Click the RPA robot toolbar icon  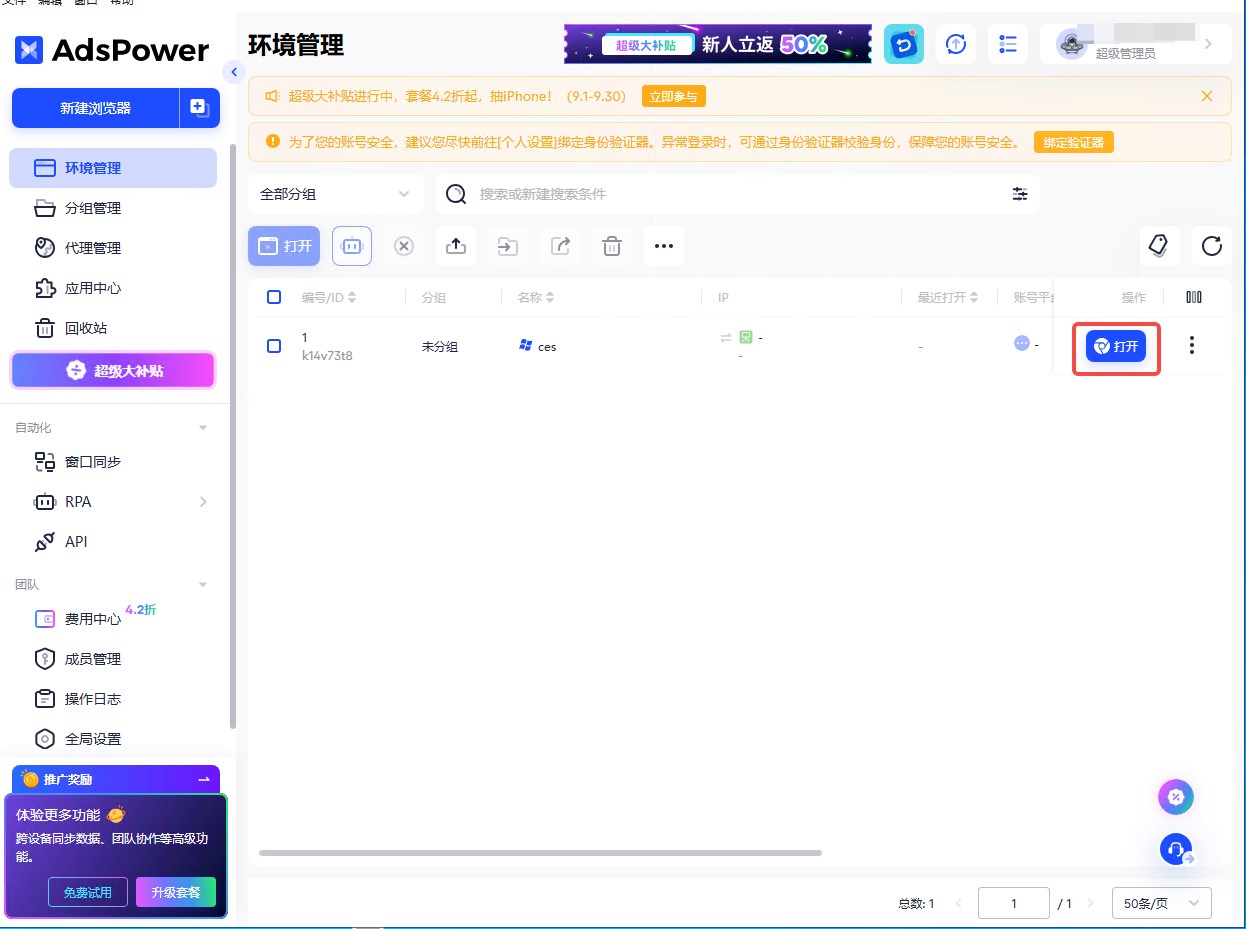pos(352,246)
